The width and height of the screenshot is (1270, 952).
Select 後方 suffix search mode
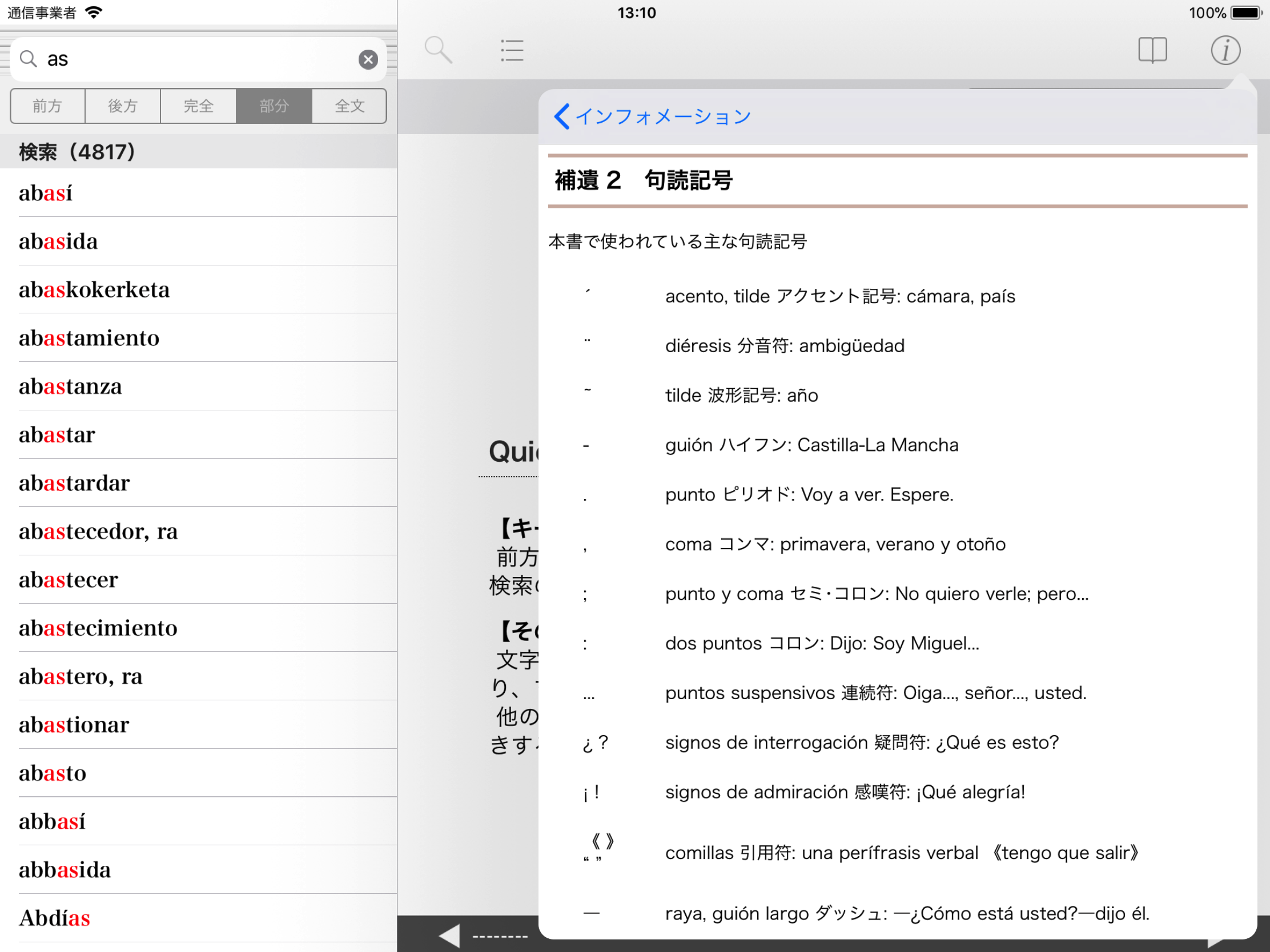tap(123, 106)
